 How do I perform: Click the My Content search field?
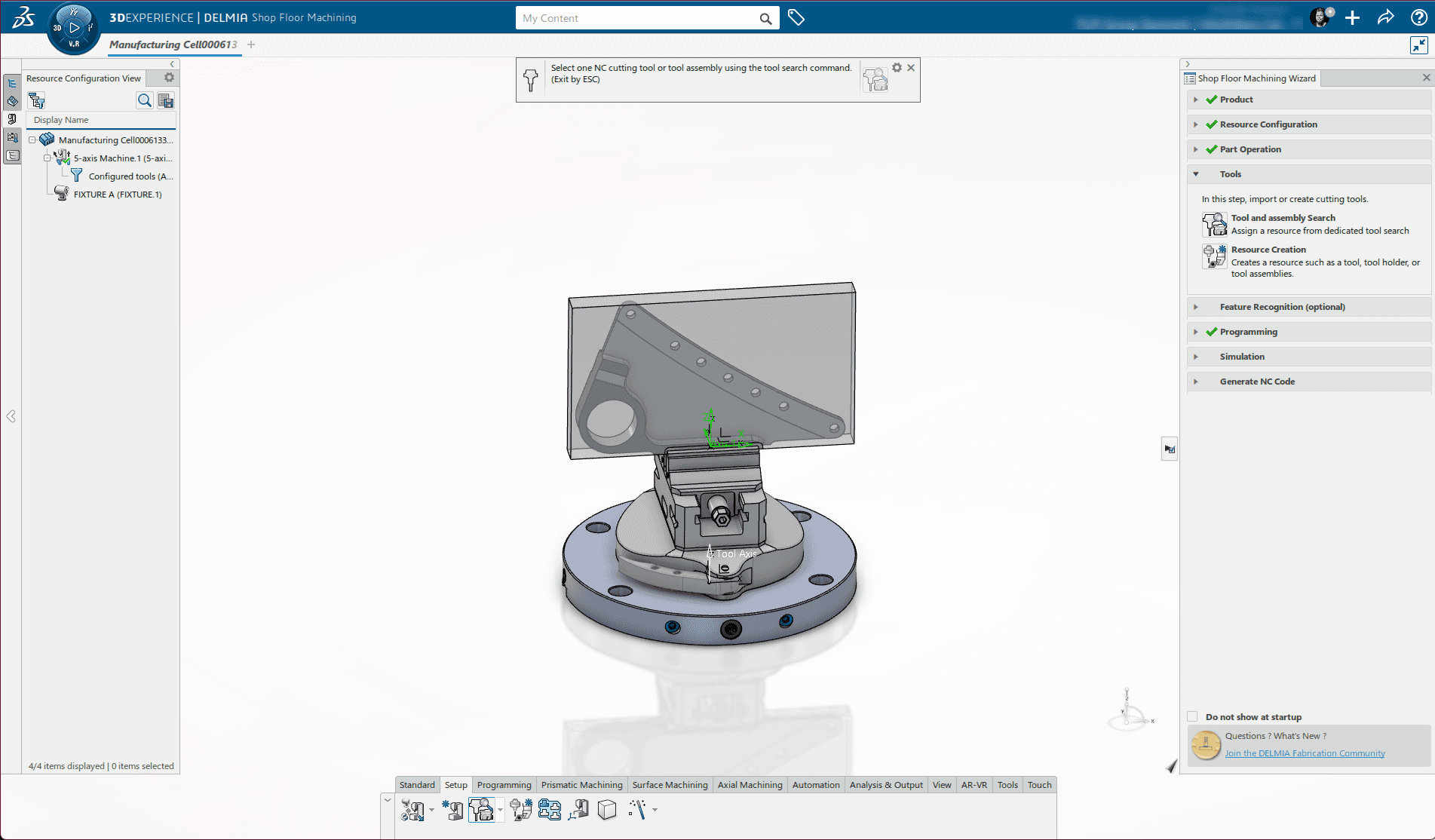tap(637, 18)
